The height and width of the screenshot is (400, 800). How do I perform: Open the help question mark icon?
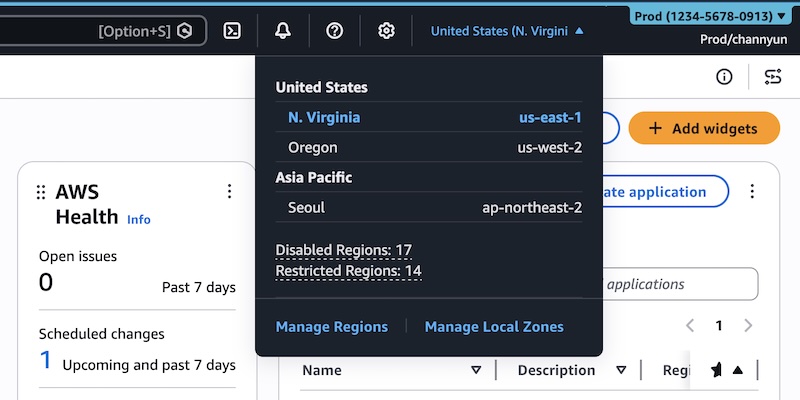point(335,31)
